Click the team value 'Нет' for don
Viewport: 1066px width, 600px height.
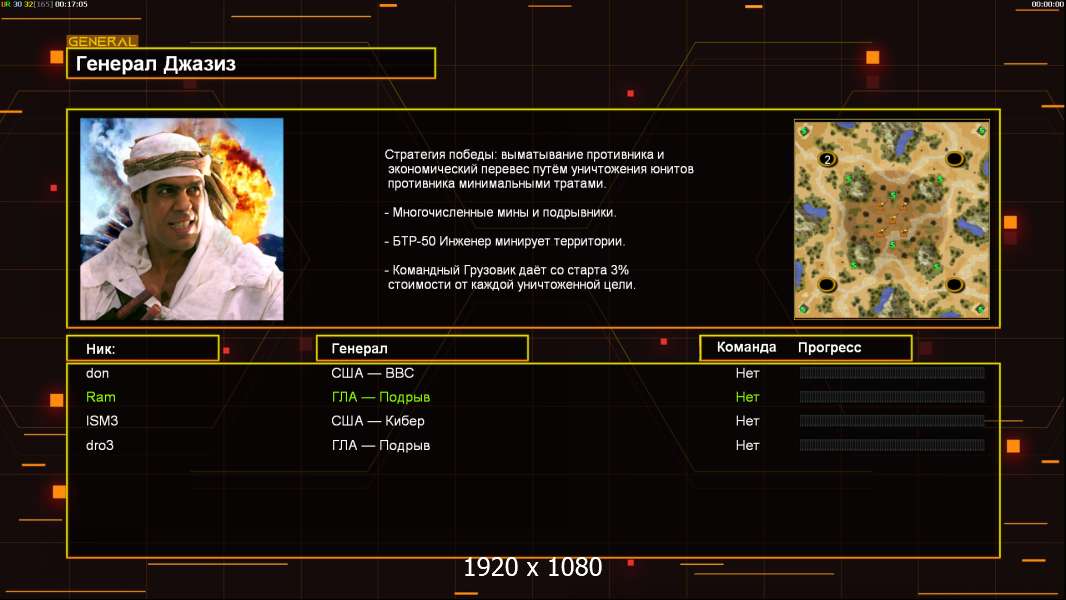747,373
